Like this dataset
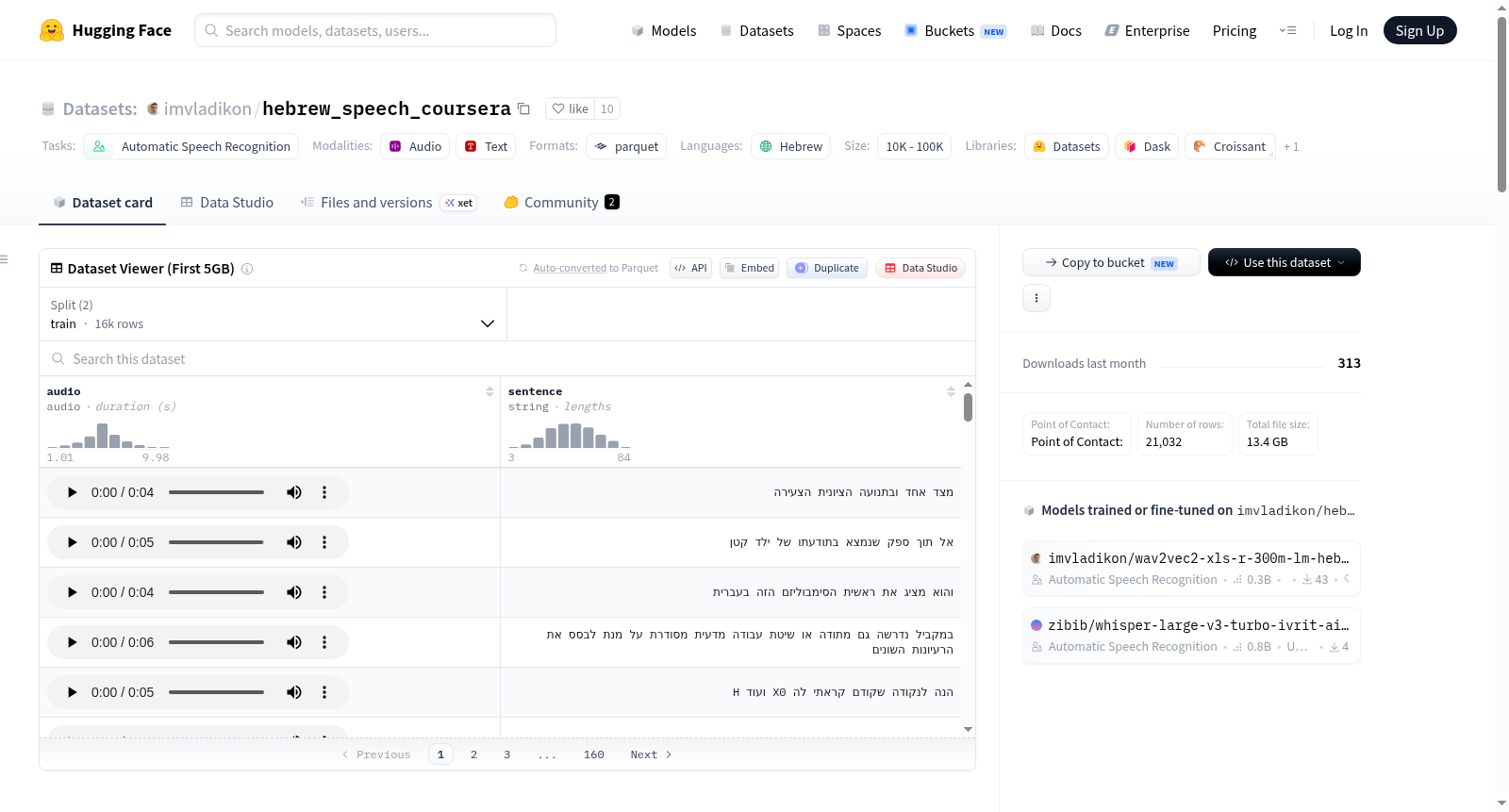This screenshot has width=1509, height=812. coord(571,108)
